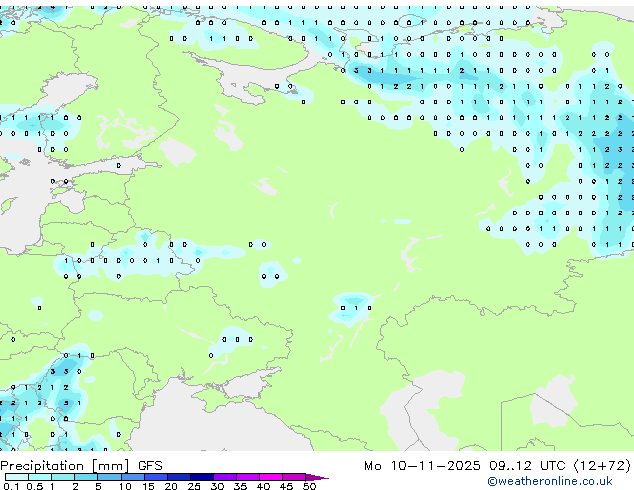Select the 40–45 mm magenta legend swatch
634x490 pixels.
[x=271, y=477]
